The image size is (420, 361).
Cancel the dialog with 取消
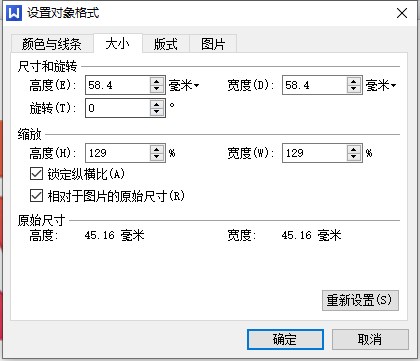(370, 339)
